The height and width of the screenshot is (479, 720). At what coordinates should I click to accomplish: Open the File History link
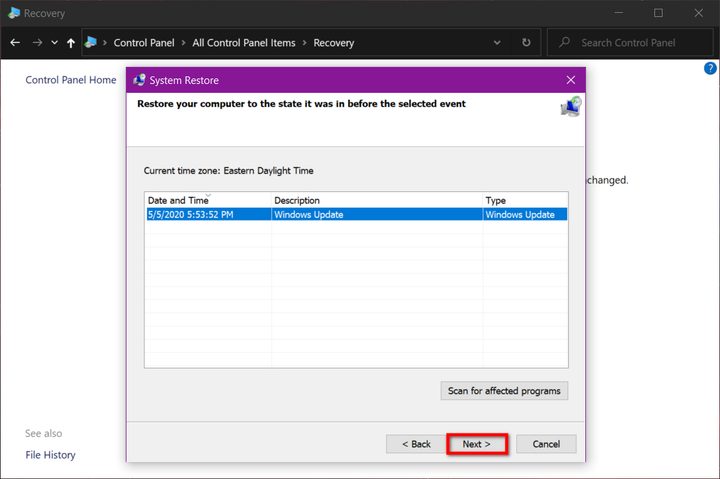point(51,455)
